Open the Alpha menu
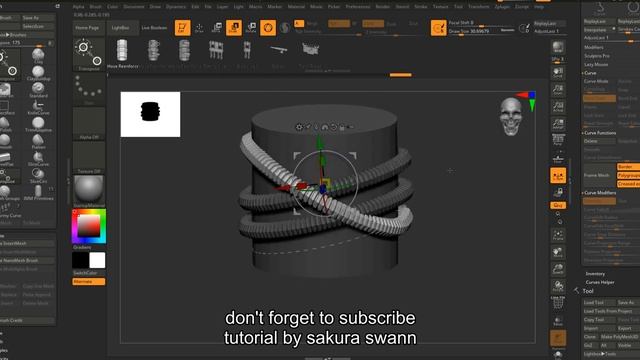 [x=78, y=7]
